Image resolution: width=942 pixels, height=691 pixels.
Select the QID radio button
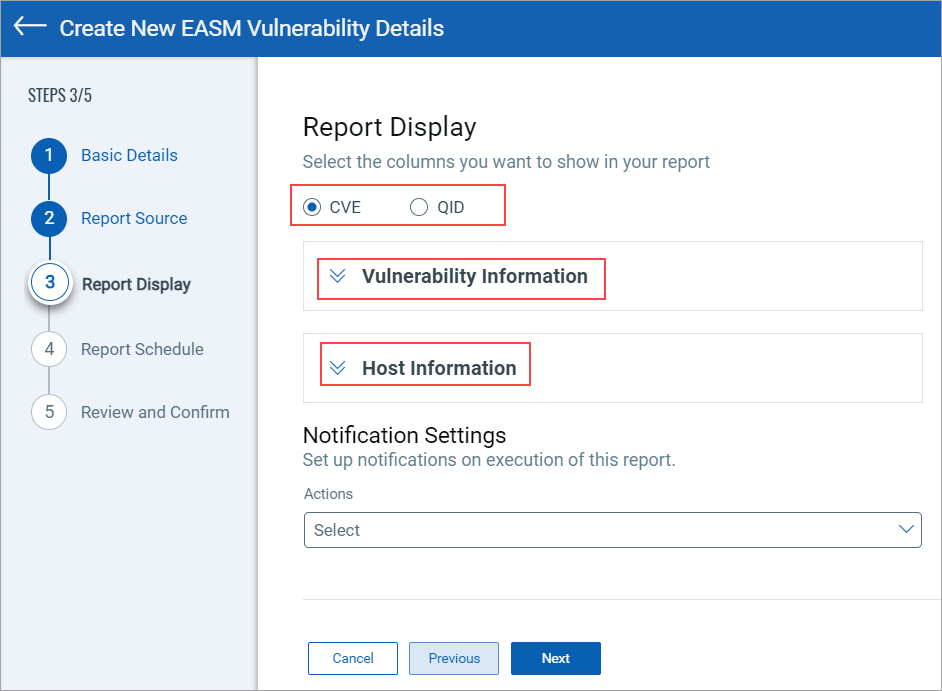point(419,207)
